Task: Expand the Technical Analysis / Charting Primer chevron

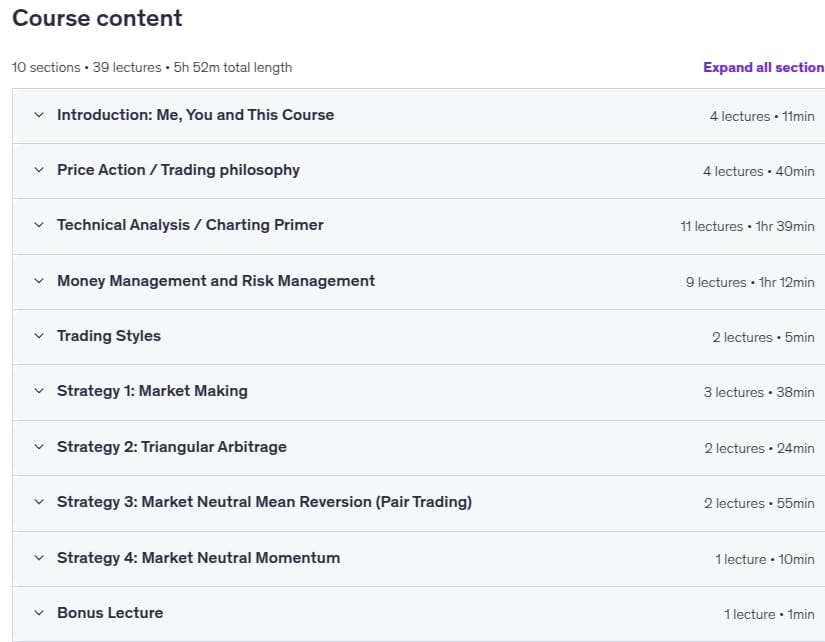Action: [x=39, y=225]
